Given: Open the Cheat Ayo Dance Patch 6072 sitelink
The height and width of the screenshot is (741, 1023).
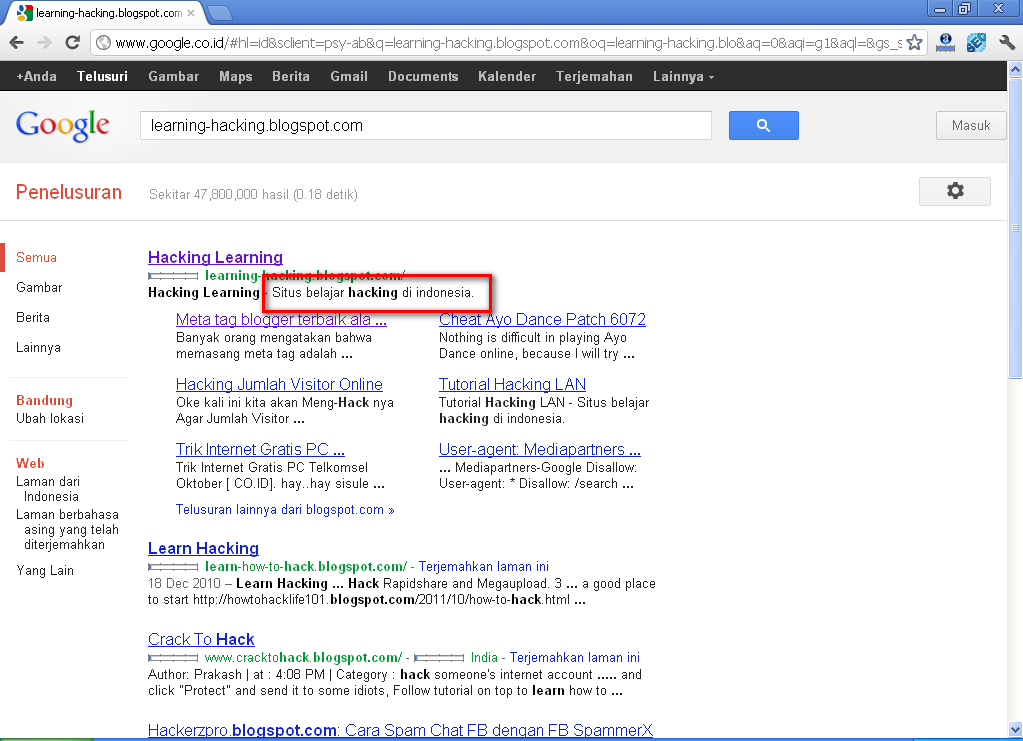Looking at the screenshot, I should tap(542, 319).
